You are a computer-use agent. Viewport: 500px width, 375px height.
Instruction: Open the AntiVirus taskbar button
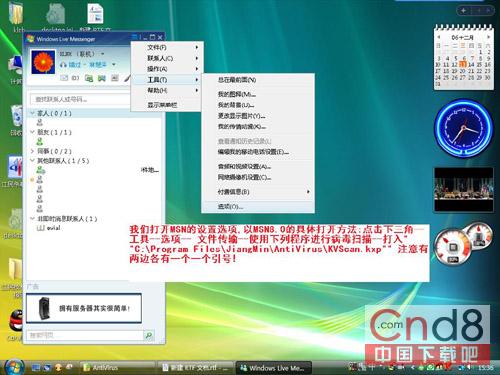(x=117, y=368)
